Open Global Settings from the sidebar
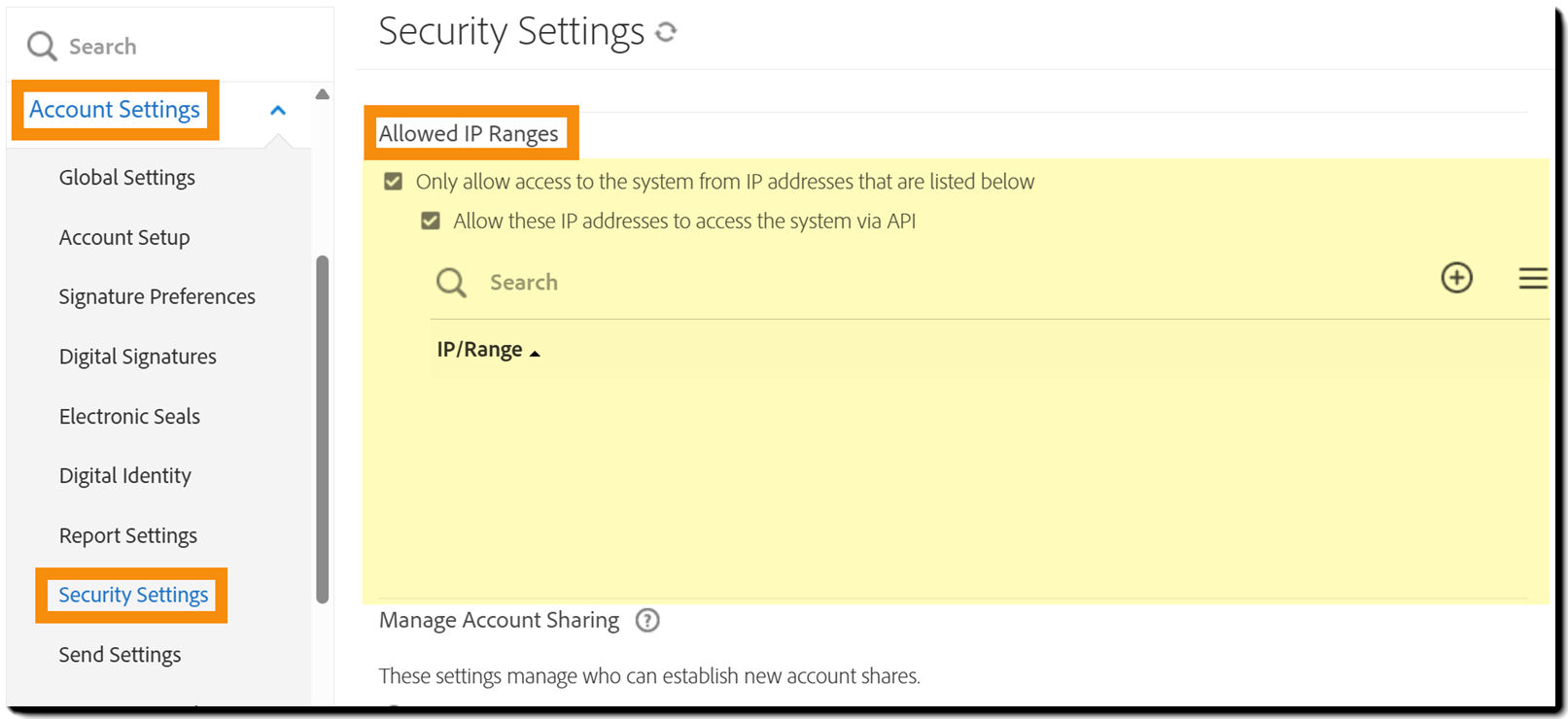Viewport: 1568px width, 719px height. (x=126, y=177)
